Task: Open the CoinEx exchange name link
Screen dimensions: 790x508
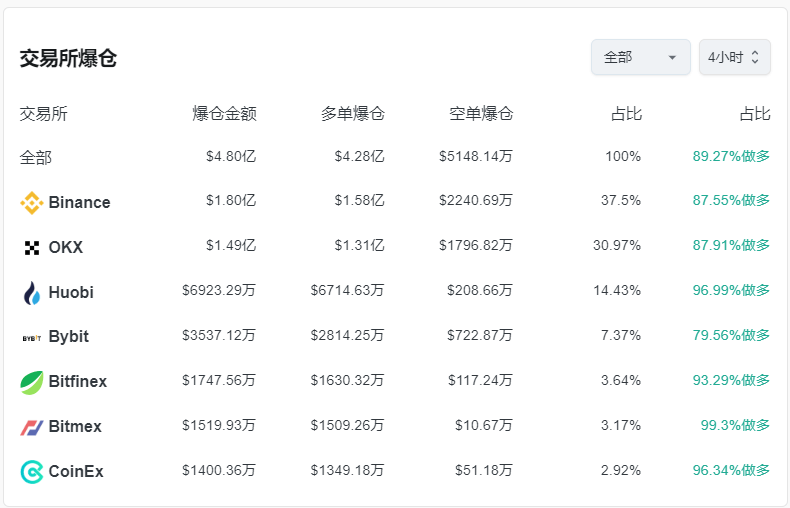Action: 76,472
